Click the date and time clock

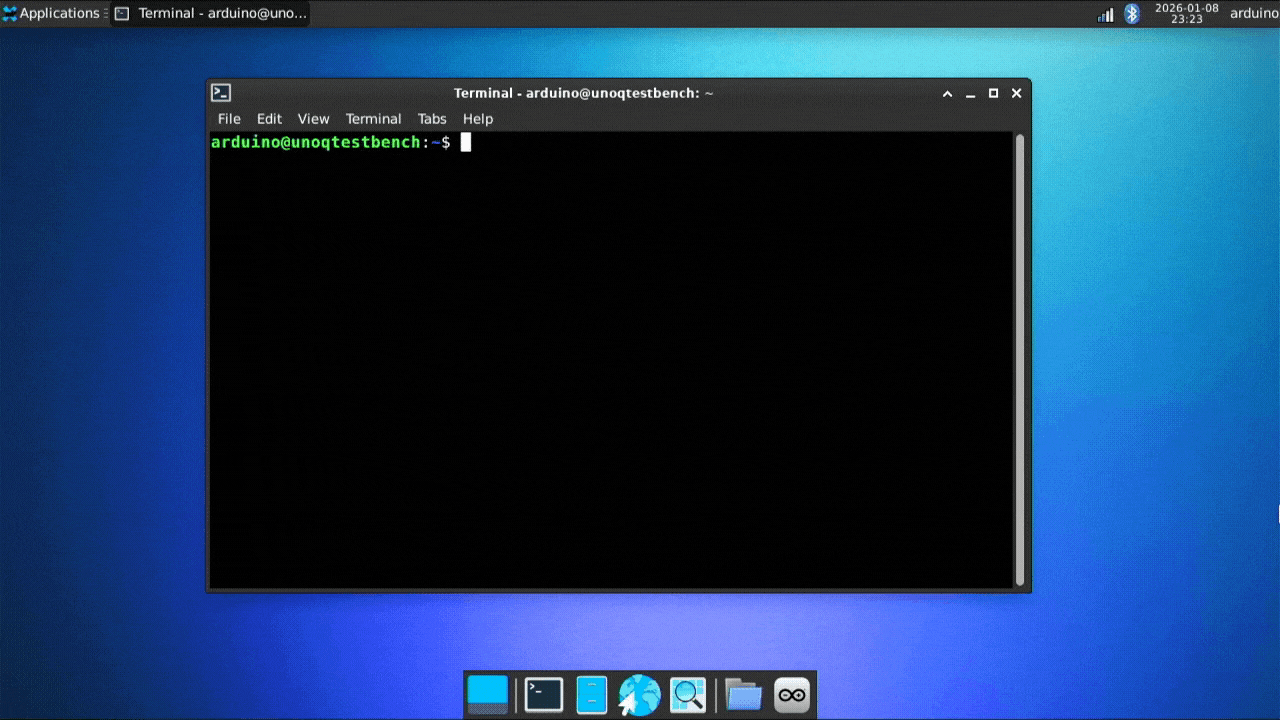[1186, 14]
